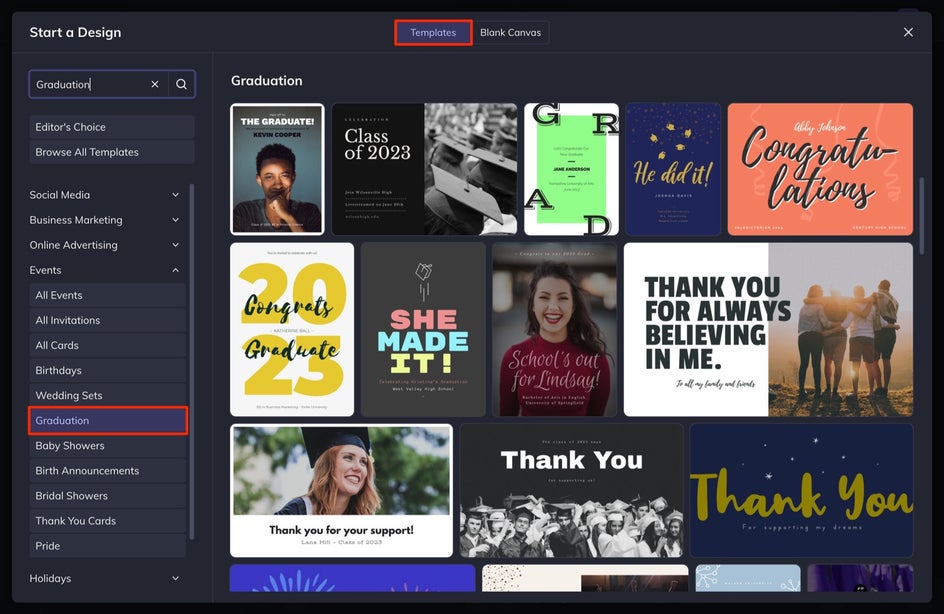
Task: Switch to the Templates tab
Action: pos(433,33)
